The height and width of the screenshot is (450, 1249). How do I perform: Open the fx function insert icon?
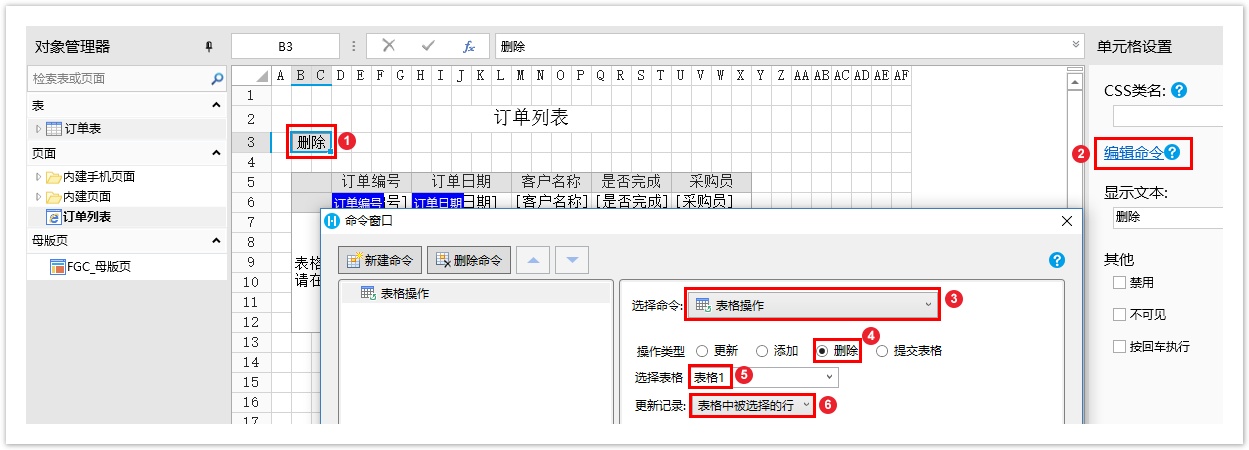[x=468, y=46]
